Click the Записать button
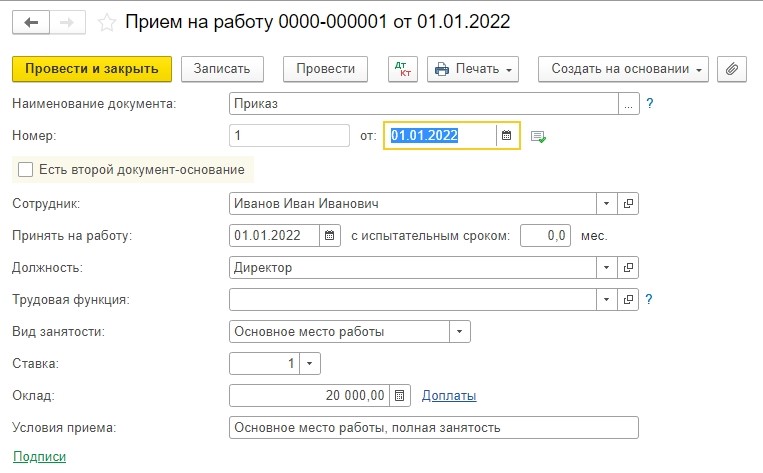The width and height of the screenshot is (763, 473). click(222, 69)
